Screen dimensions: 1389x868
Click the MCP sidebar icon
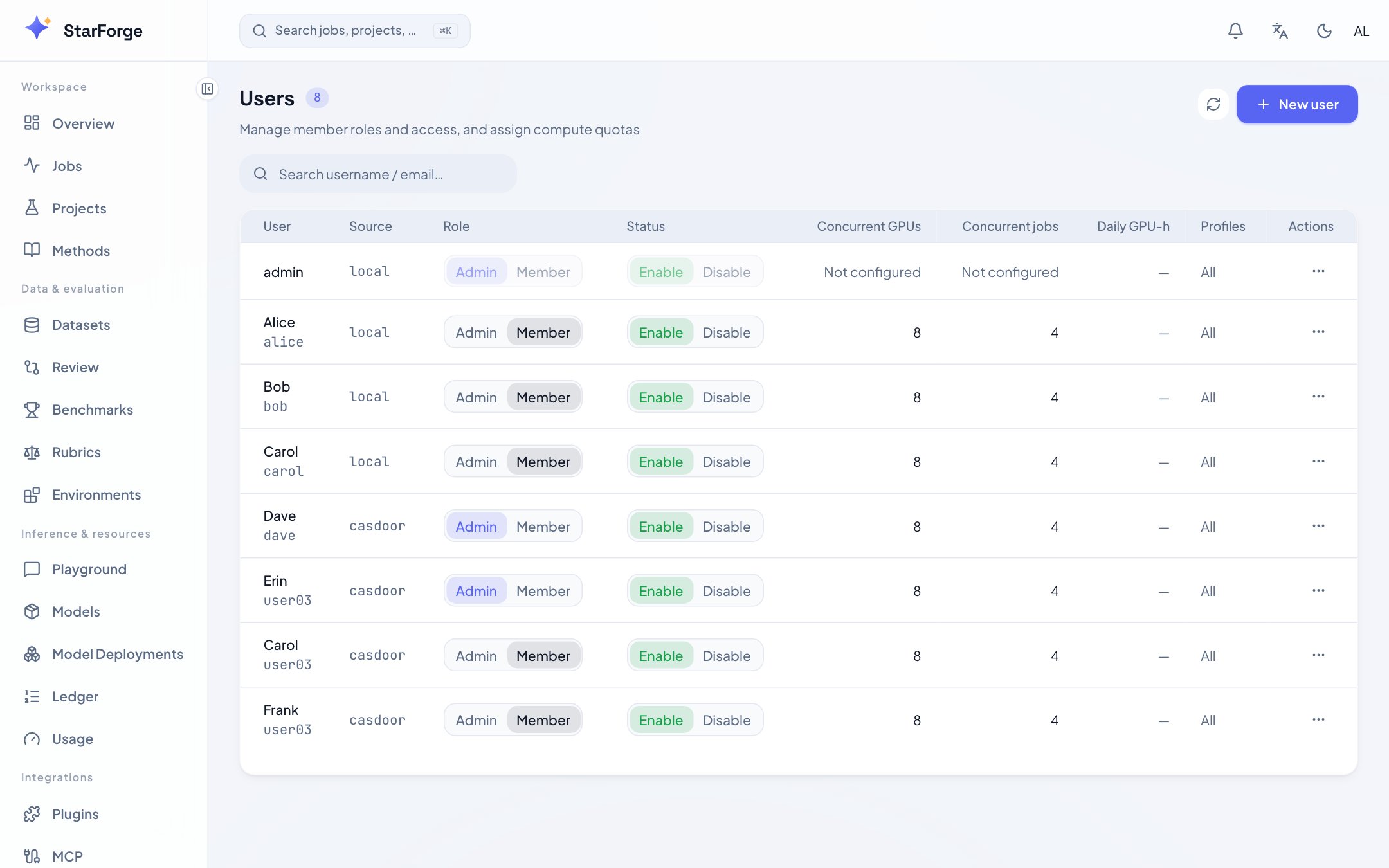click(32, 856)
